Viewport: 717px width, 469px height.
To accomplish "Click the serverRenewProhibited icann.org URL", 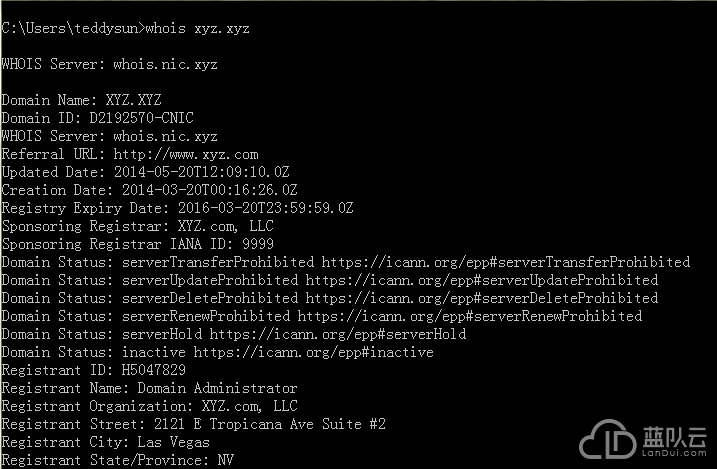I will (470, 316).
